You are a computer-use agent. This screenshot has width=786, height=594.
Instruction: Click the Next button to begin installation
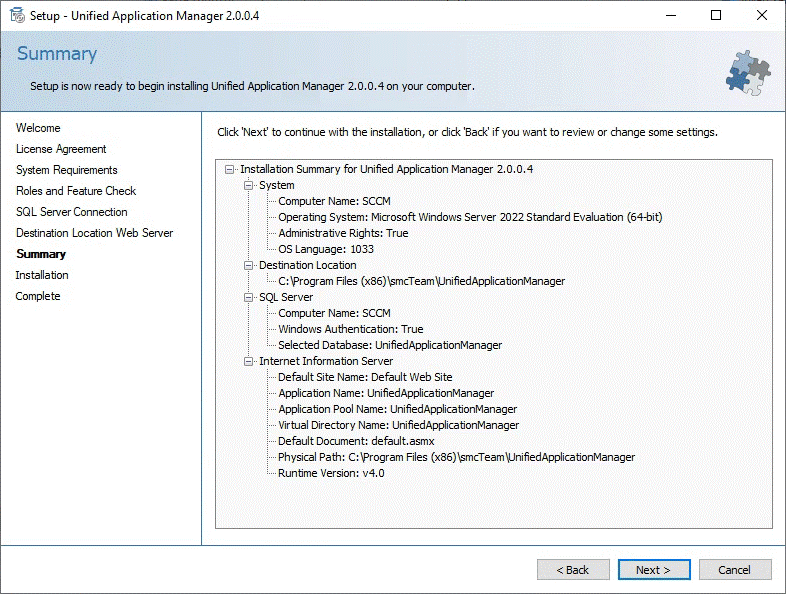[x=654, y=570]
